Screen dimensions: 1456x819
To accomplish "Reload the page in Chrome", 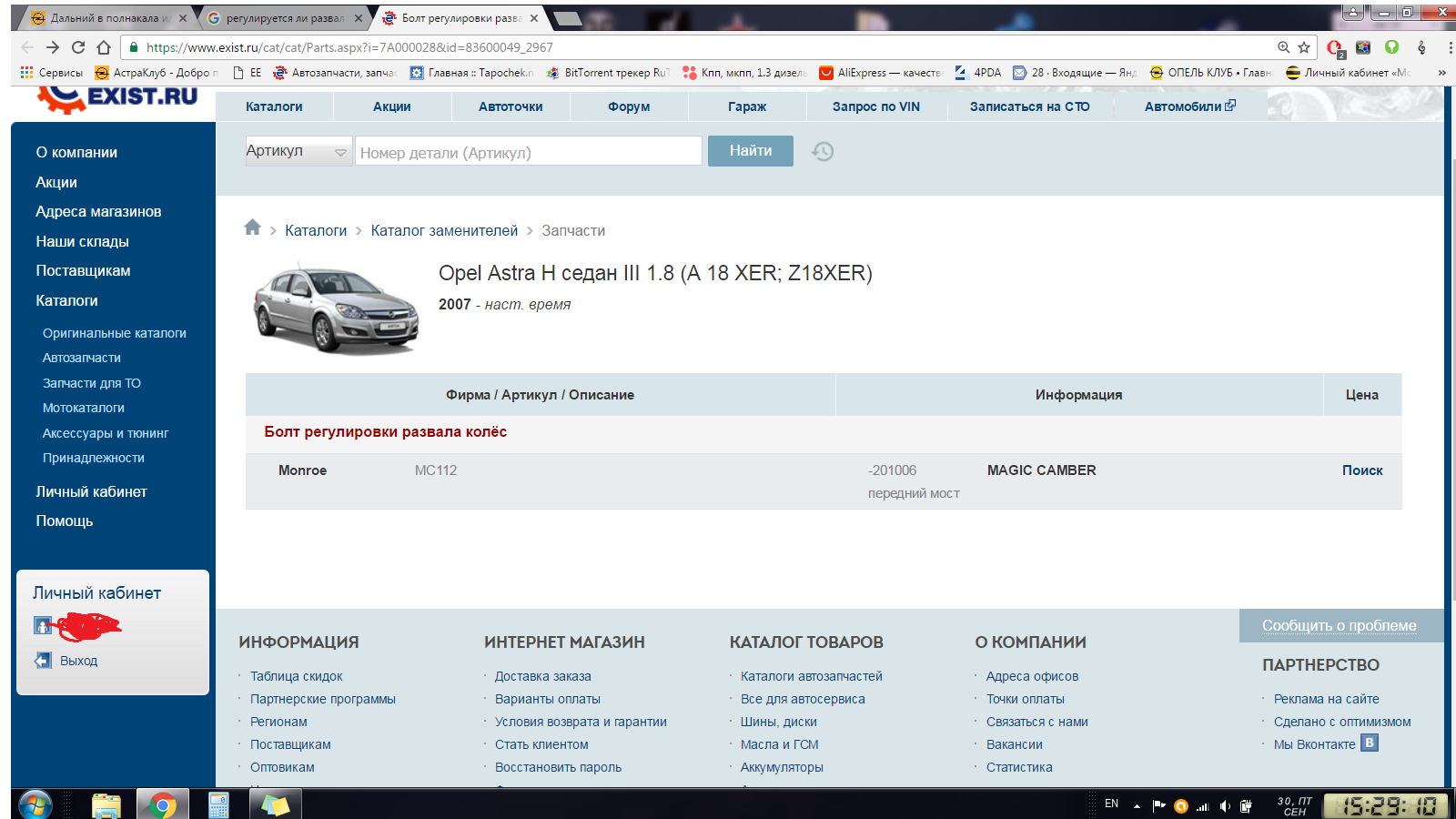I will click(x=78, y=47).
